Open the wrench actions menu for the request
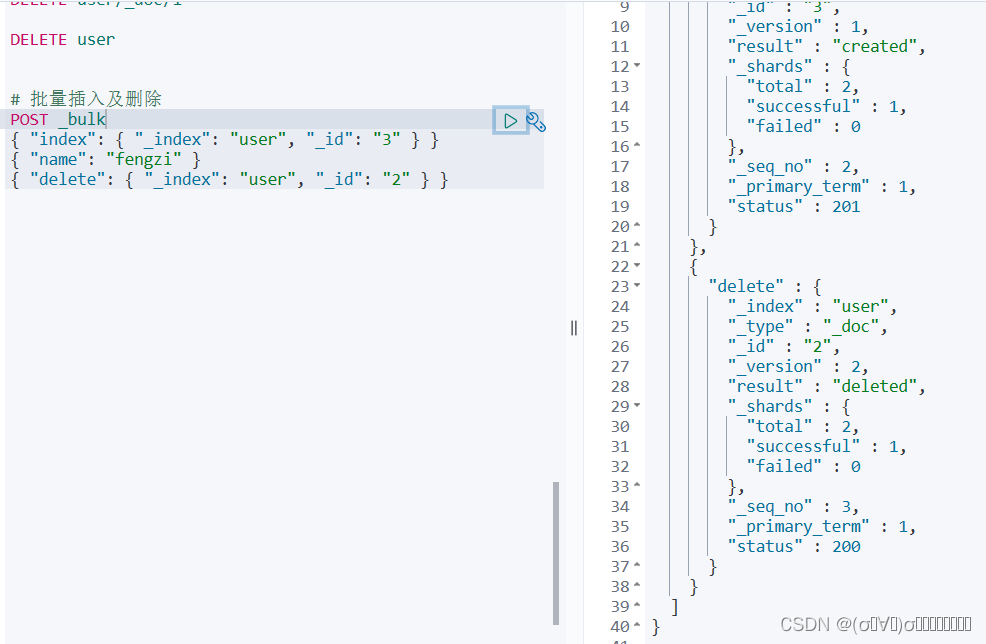This screenshot has width=986, height=644. [536, 121]
